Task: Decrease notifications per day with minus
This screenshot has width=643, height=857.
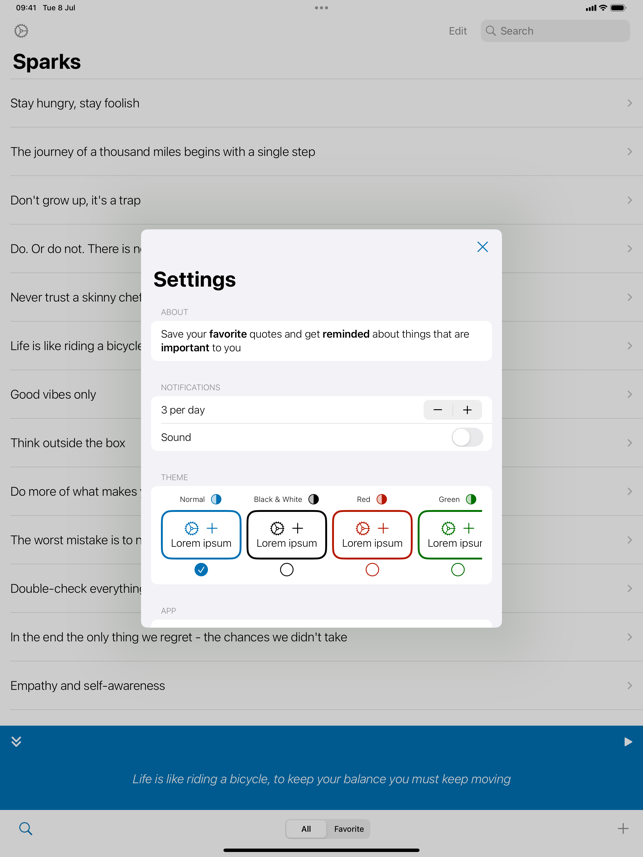Action: [438, 410]
